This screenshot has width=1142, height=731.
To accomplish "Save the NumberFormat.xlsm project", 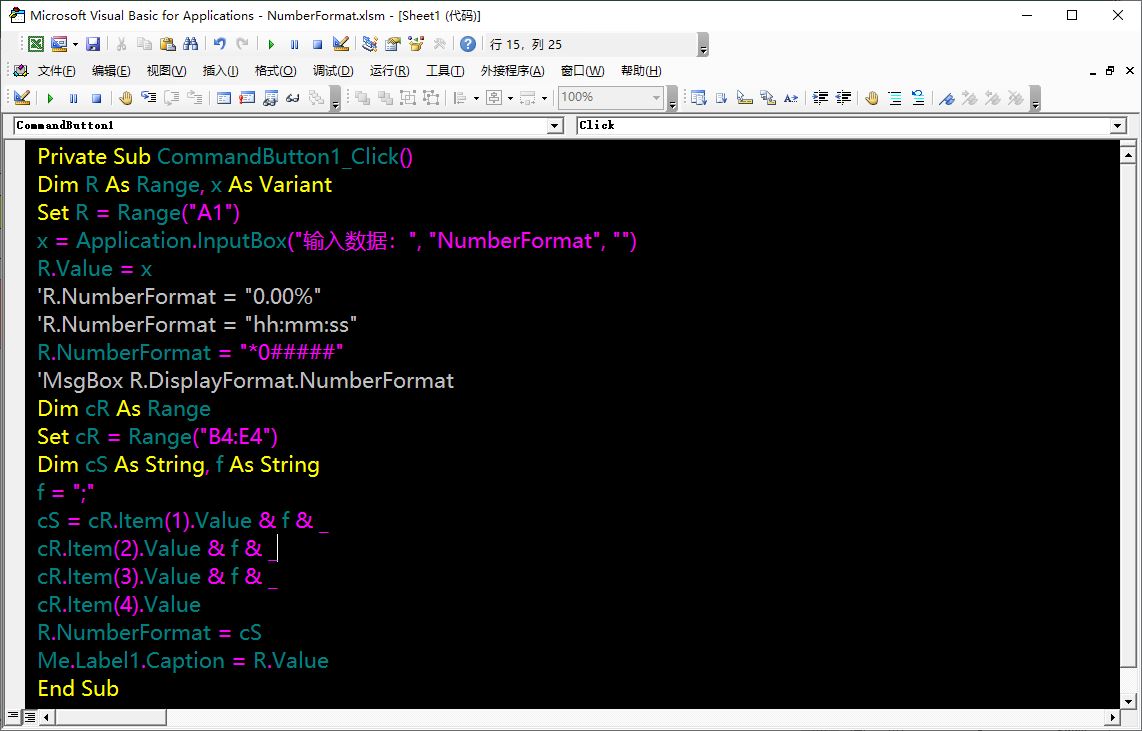I will 92,44.
